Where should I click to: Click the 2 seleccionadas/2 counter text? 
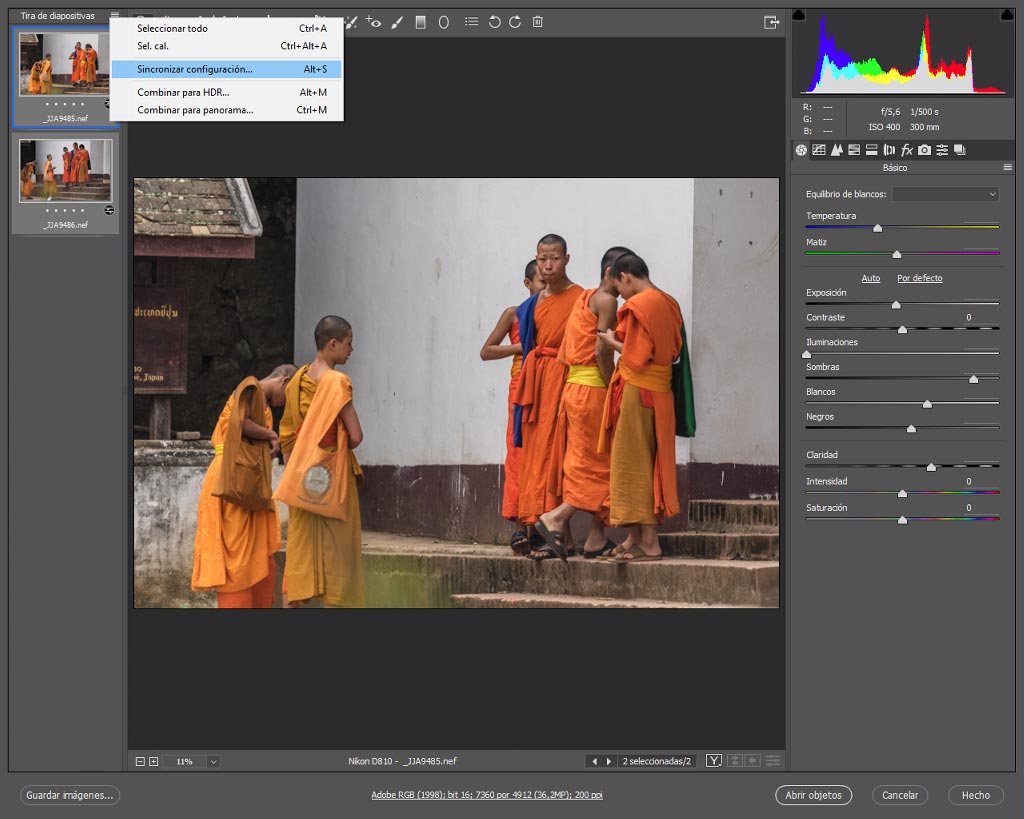click(x=656, y=762)
